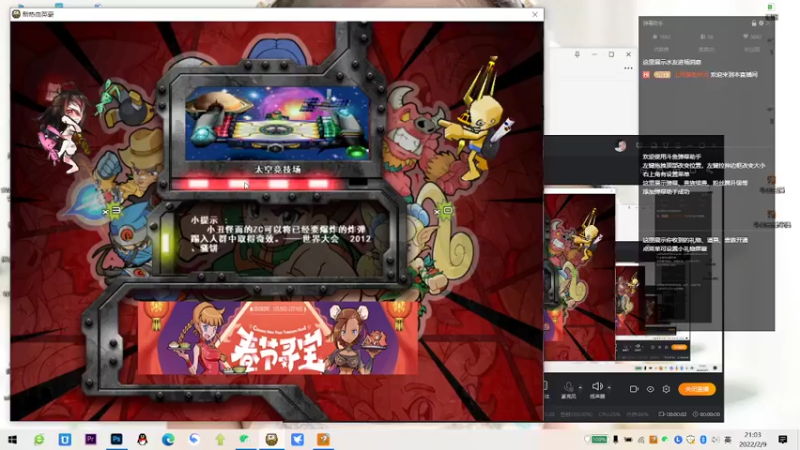Click the space arena map preview image
Viewport: 800px width, 450px height.
[x=277, y=123]
